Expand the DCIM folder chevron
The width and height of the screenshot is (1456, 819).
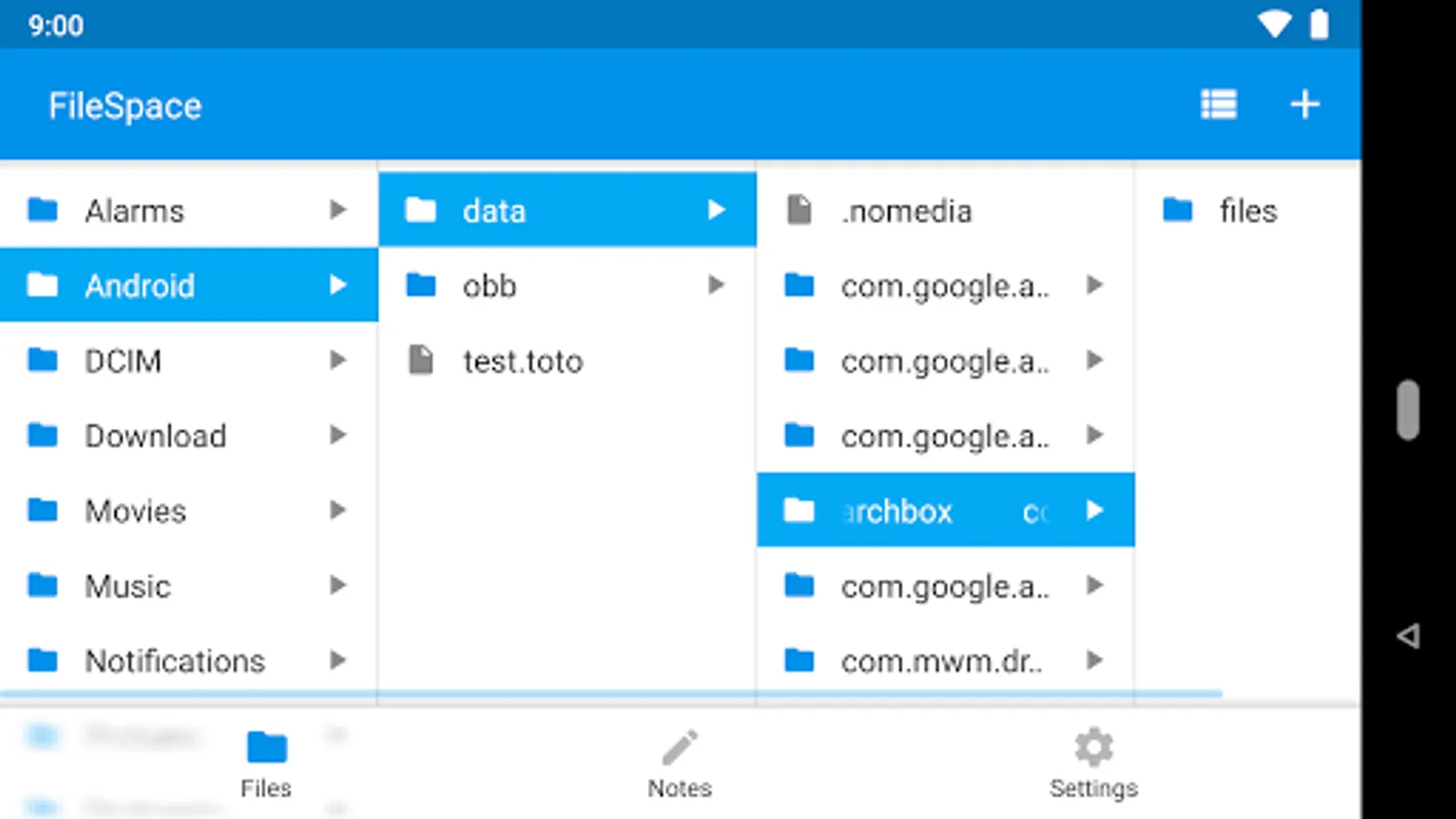[338, 360]
